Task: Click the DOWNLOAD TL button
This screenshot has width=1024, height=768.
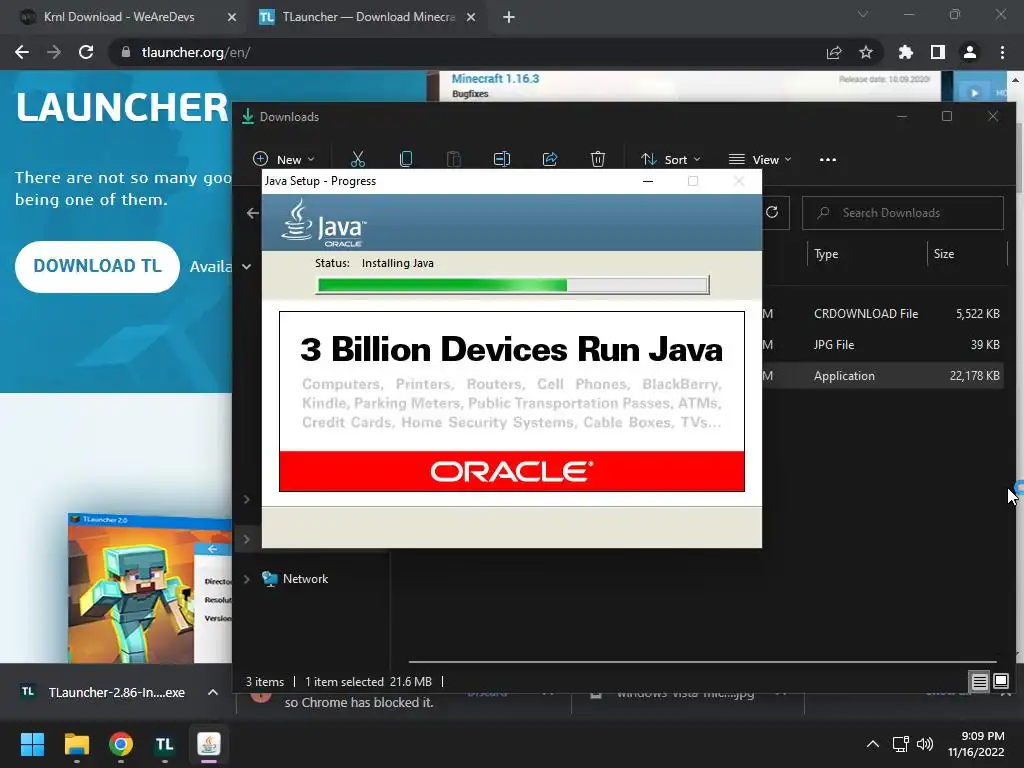Action: pos(97,266)
